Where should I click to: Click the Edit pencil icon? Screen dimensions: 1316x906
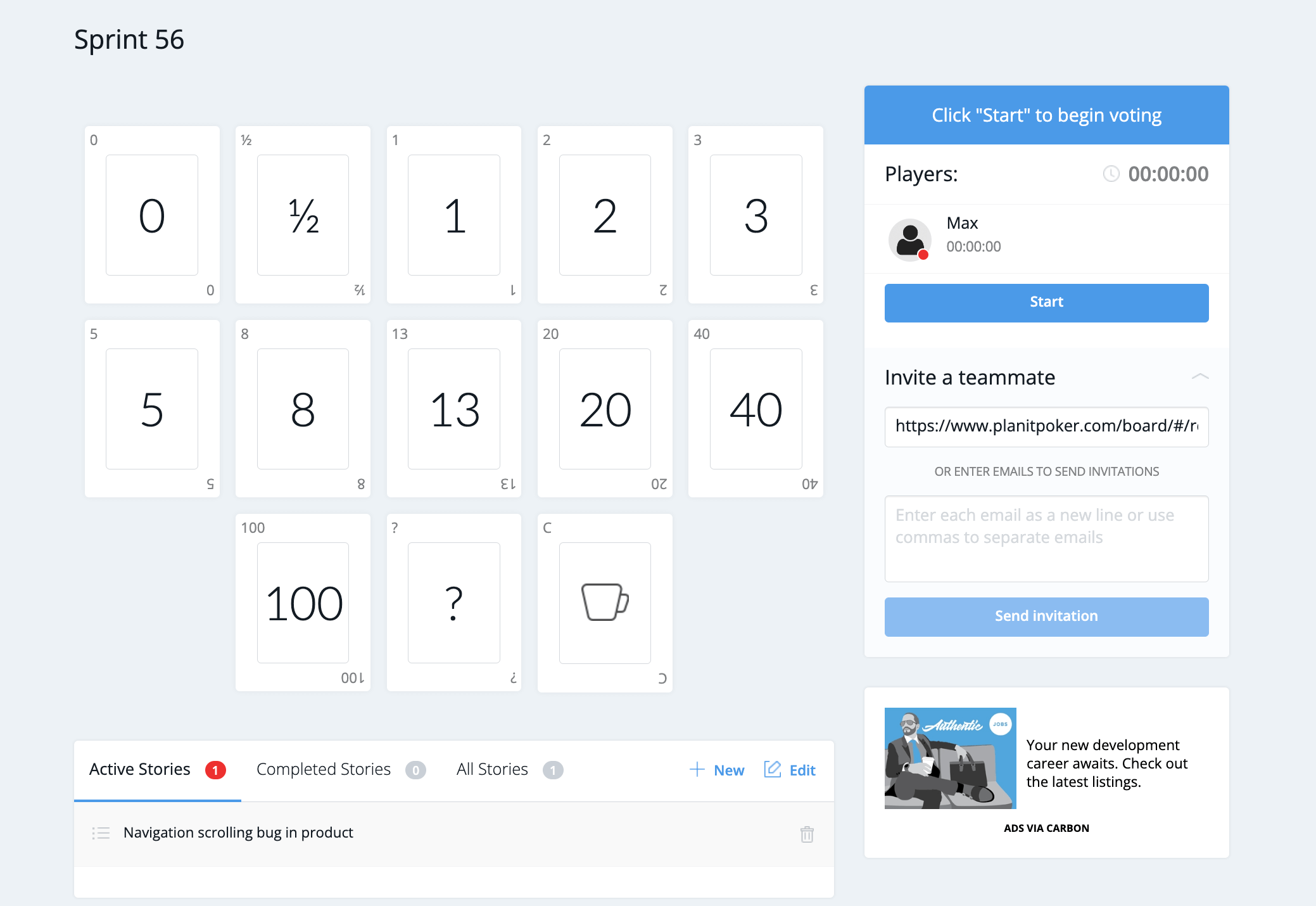tap(773, 769)
